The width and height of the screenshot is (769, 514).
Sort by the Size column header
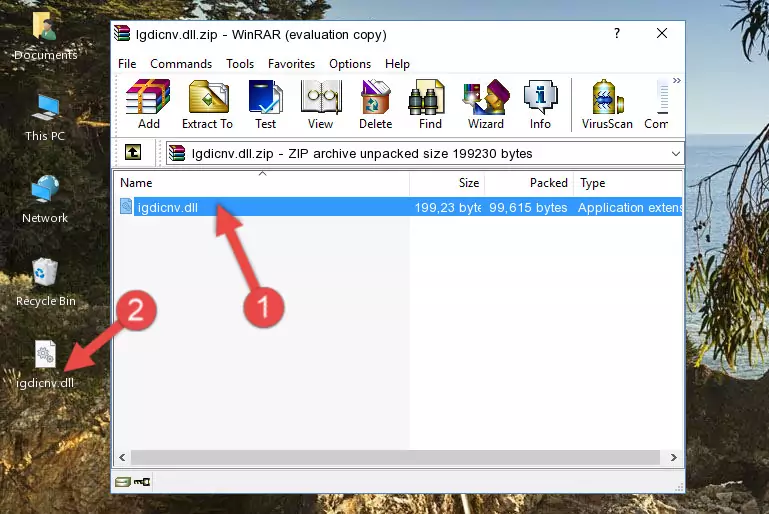click(447, 182)
